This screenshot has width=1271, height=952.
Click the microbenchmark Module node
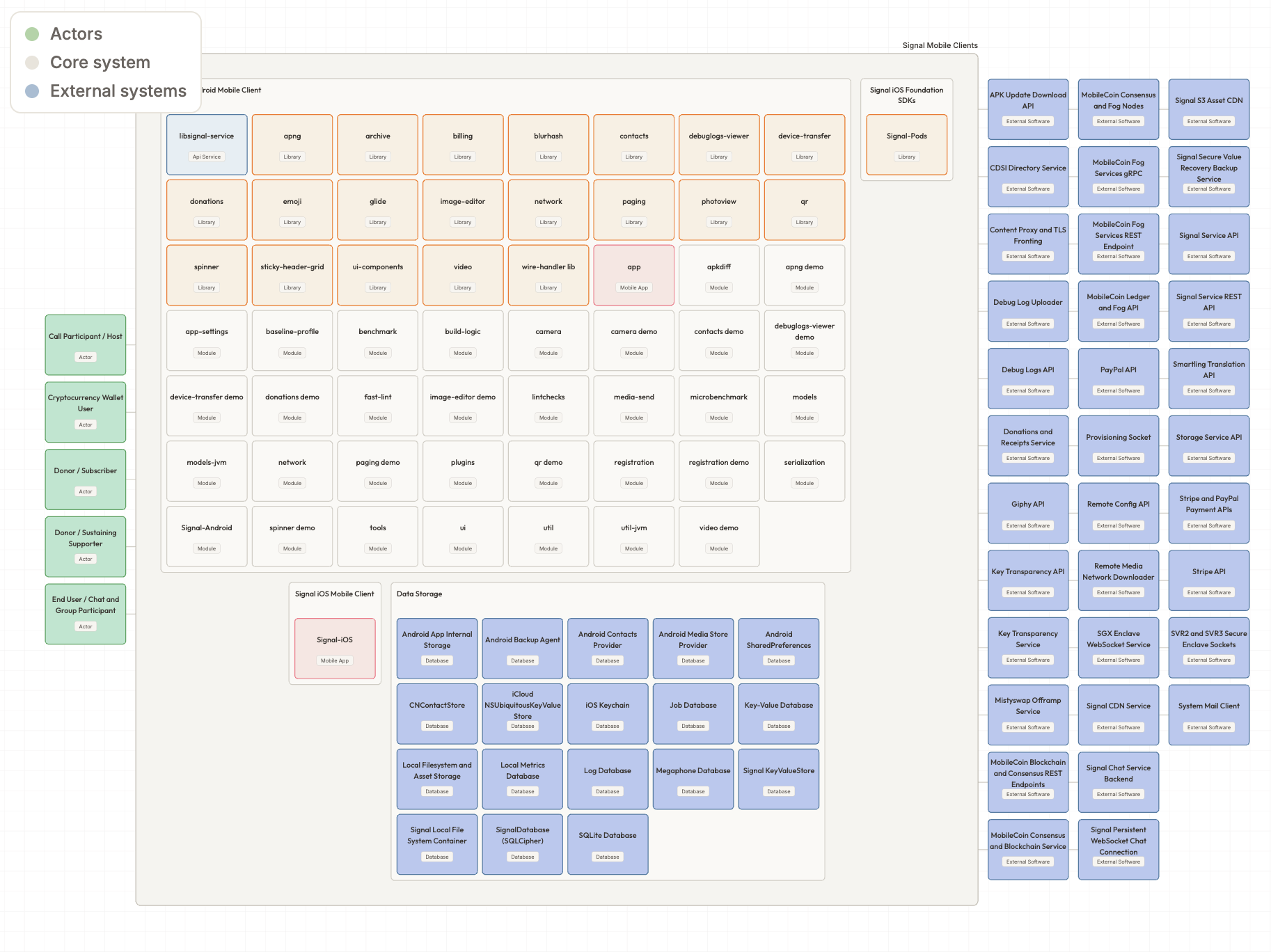(x=719, y=406)
